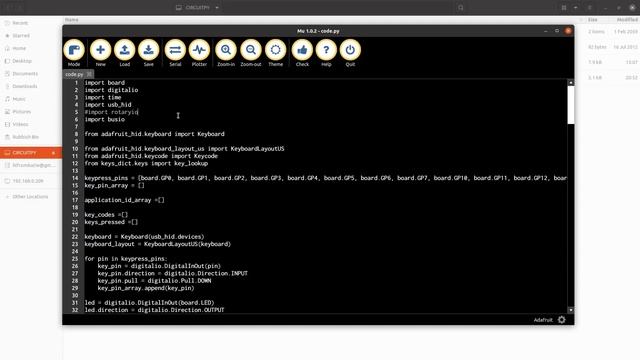This screenshot has width=640, height=360.
Task: Click 'key_pin.pull = digitalio.Pull.DOWN' line
Action: click(154, 281)
